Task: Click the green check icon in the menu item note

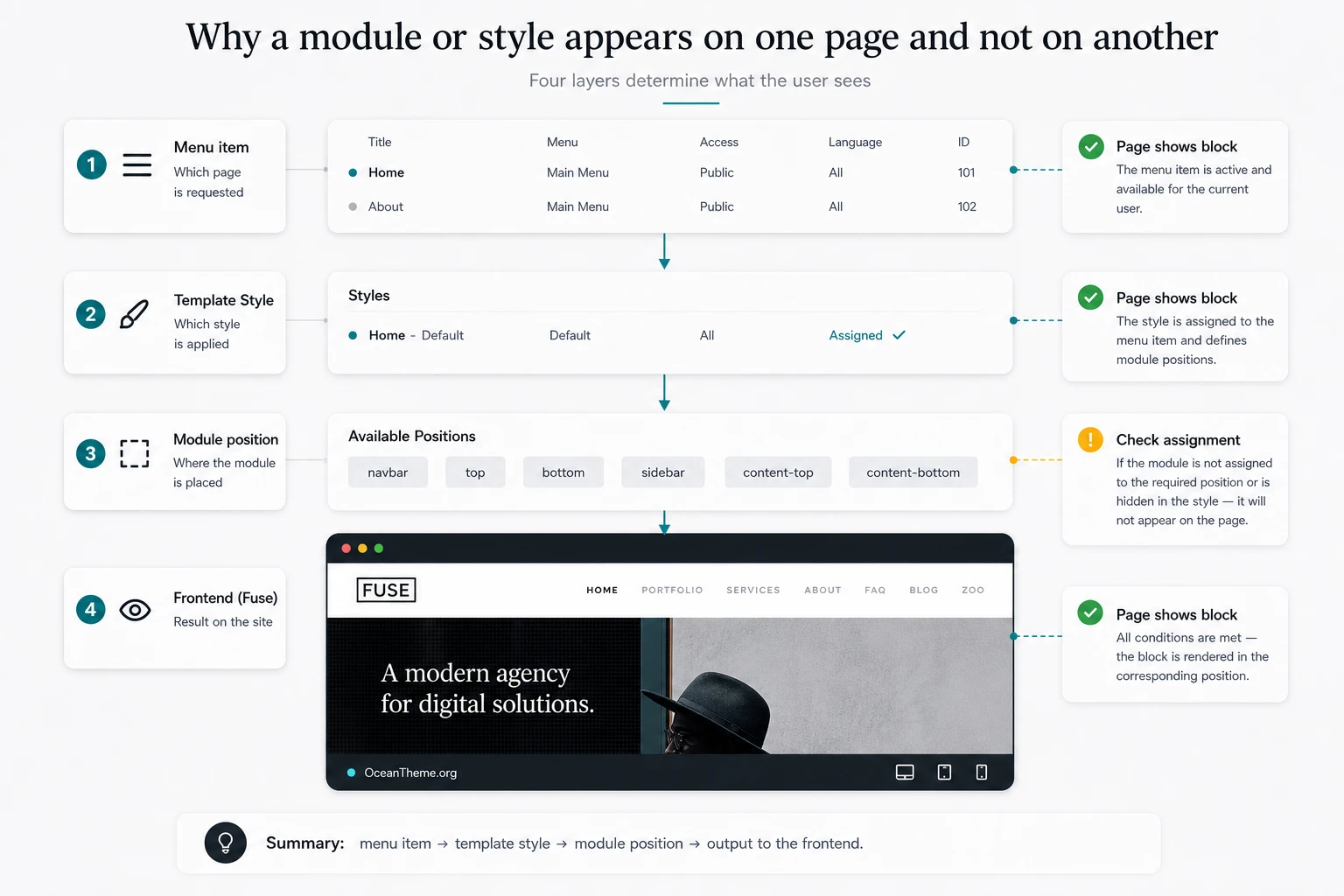Action: (x=1090, y=146)
